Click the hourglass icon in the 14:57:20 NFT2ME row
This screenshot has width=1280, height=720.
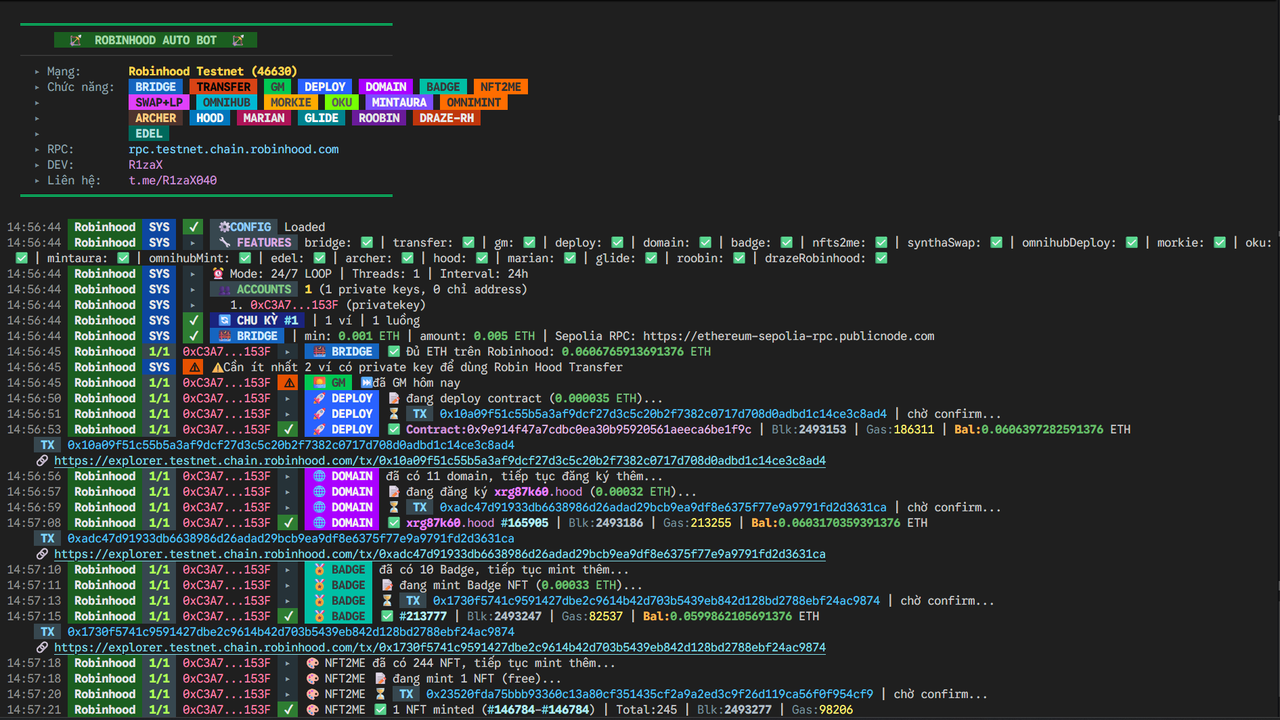(380, 694)
